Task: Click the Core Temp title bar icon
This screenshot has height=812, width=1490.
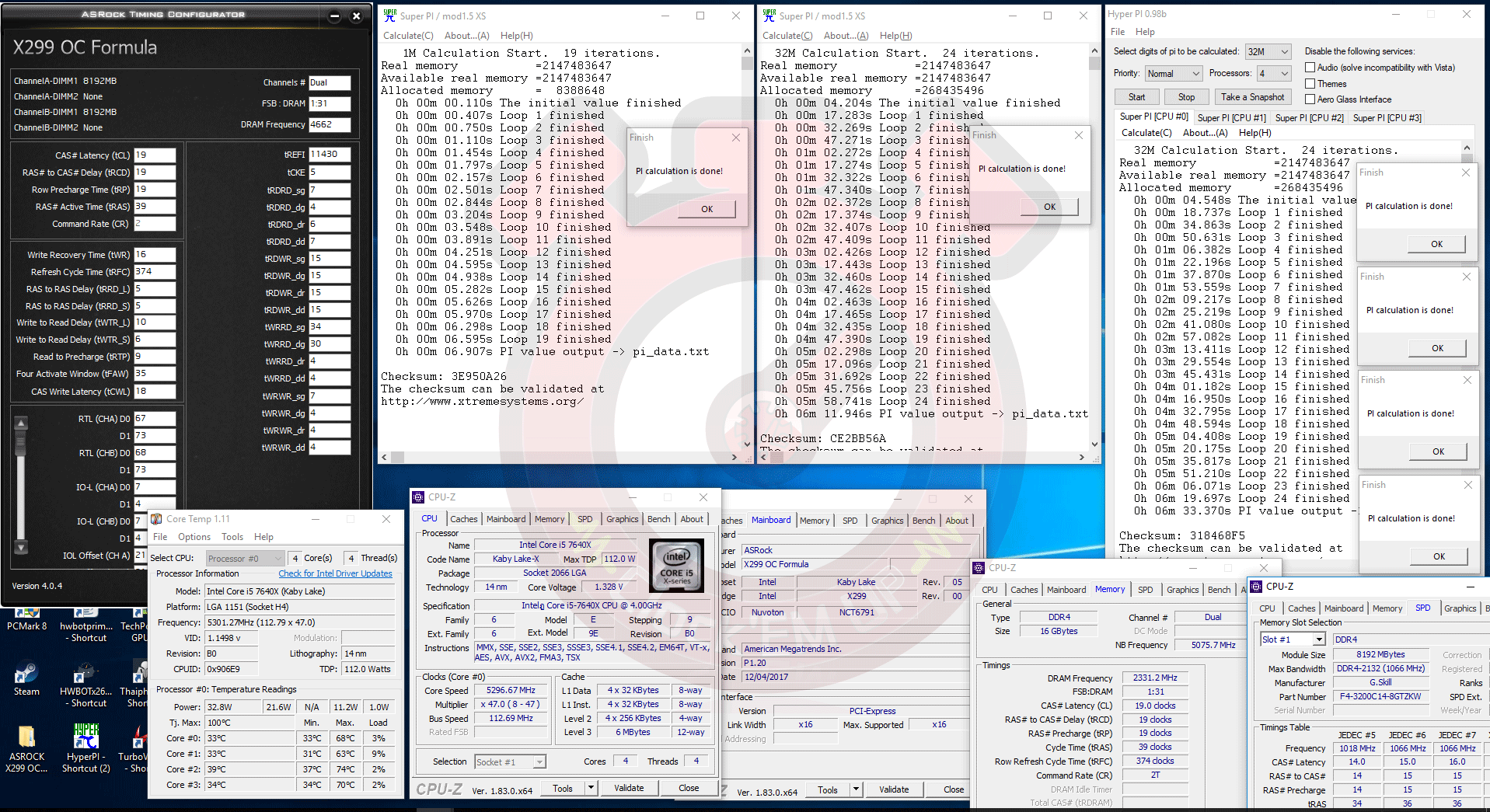Action: (x=157, y=519)
